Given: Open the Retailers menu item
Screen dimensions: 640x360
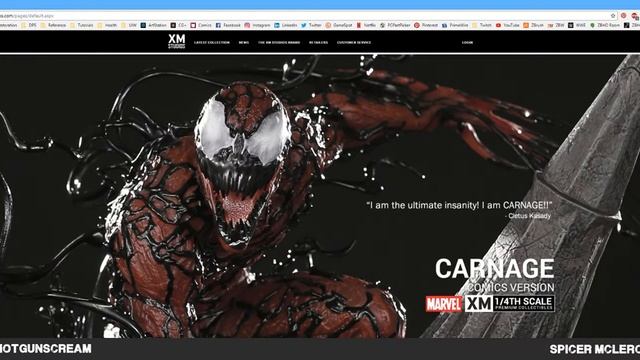Looking at the screenshot, I should click(318, 42).
